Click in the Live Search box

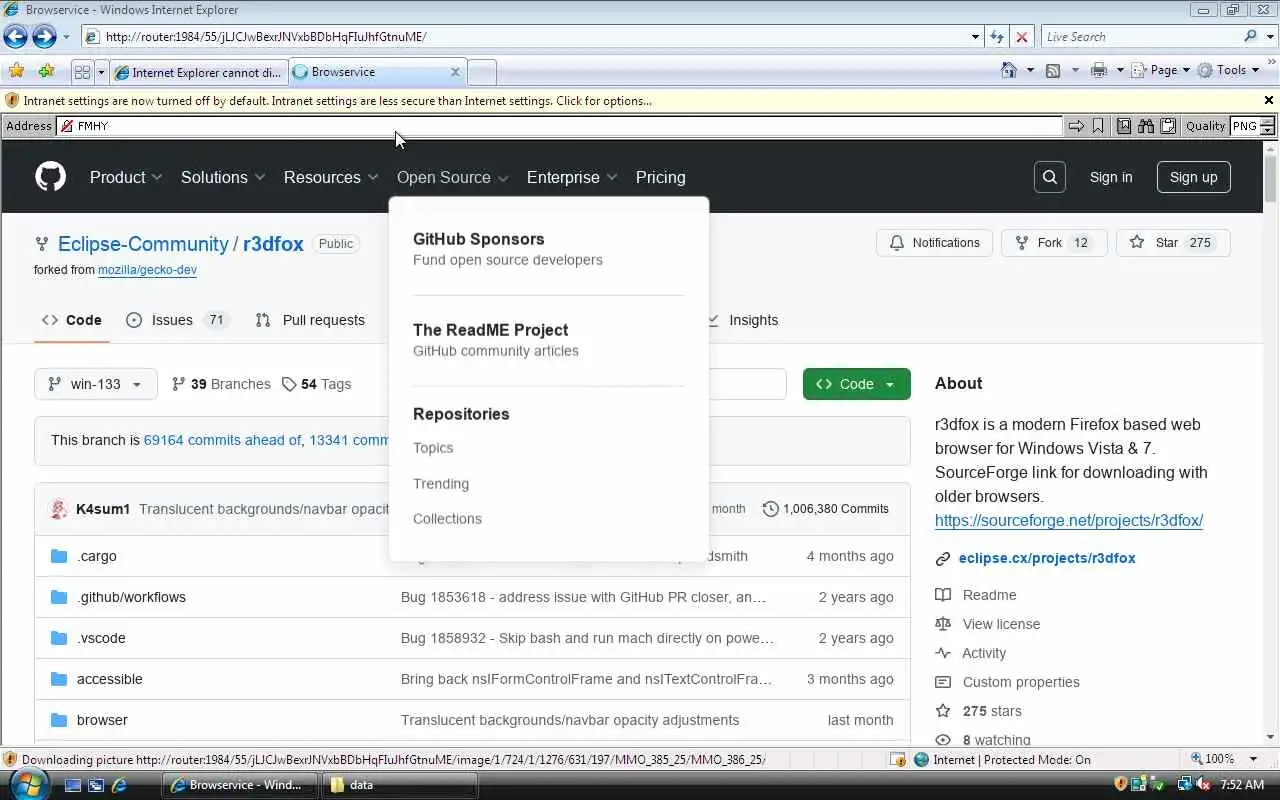(x=1142, y=37)
